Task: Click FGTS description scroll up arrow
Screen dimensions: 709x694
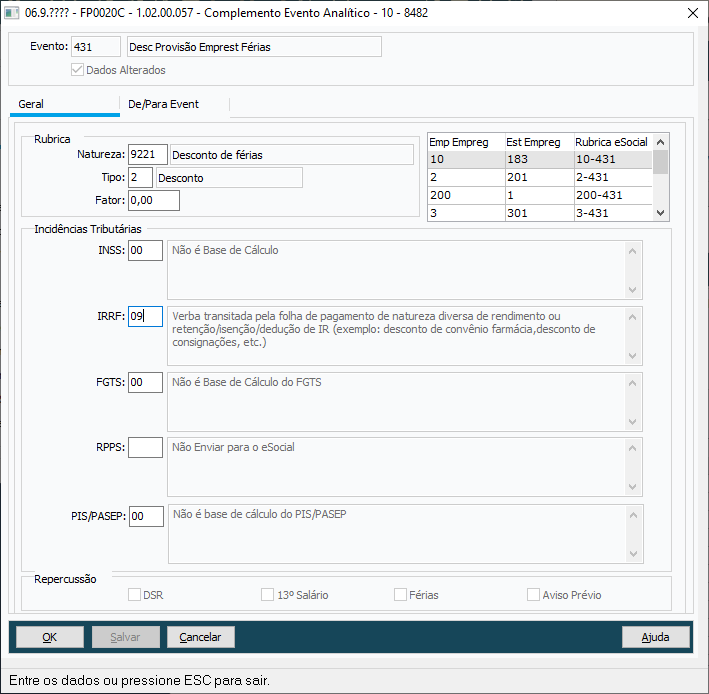Action: click(633, 383)
